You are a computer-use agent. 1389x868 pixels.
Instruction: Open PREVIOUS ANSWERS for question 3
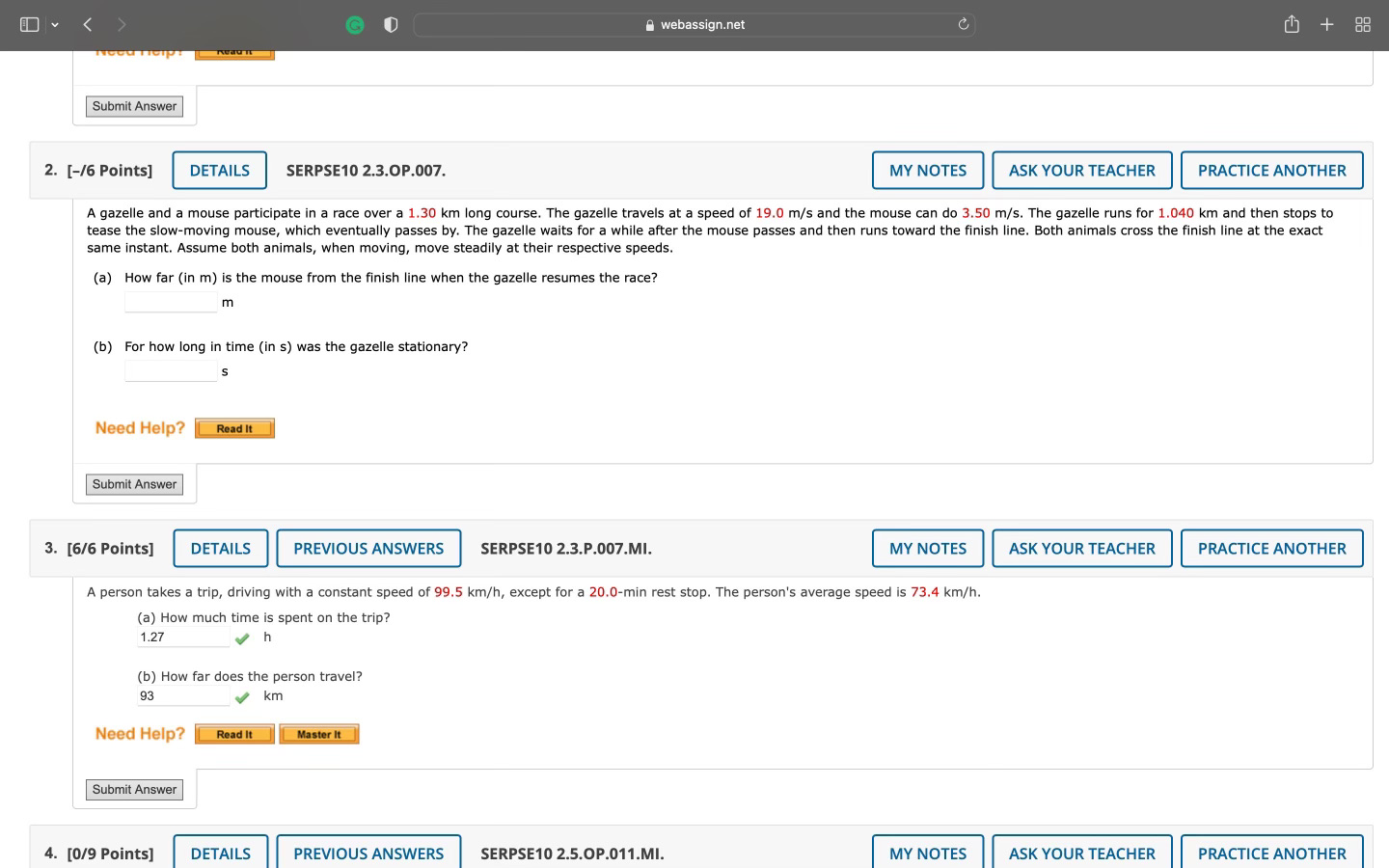click(x=368, y=548)
